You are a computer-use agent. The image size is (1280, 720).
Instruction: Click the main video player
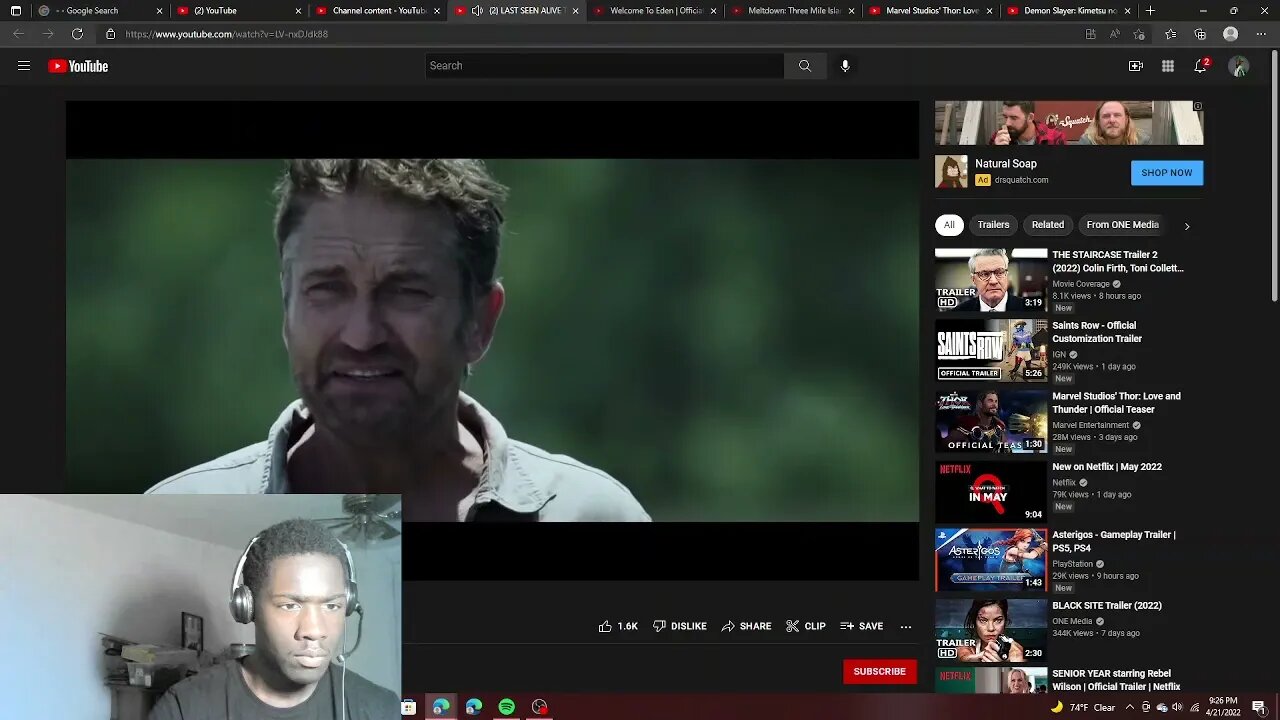(492, 340)
